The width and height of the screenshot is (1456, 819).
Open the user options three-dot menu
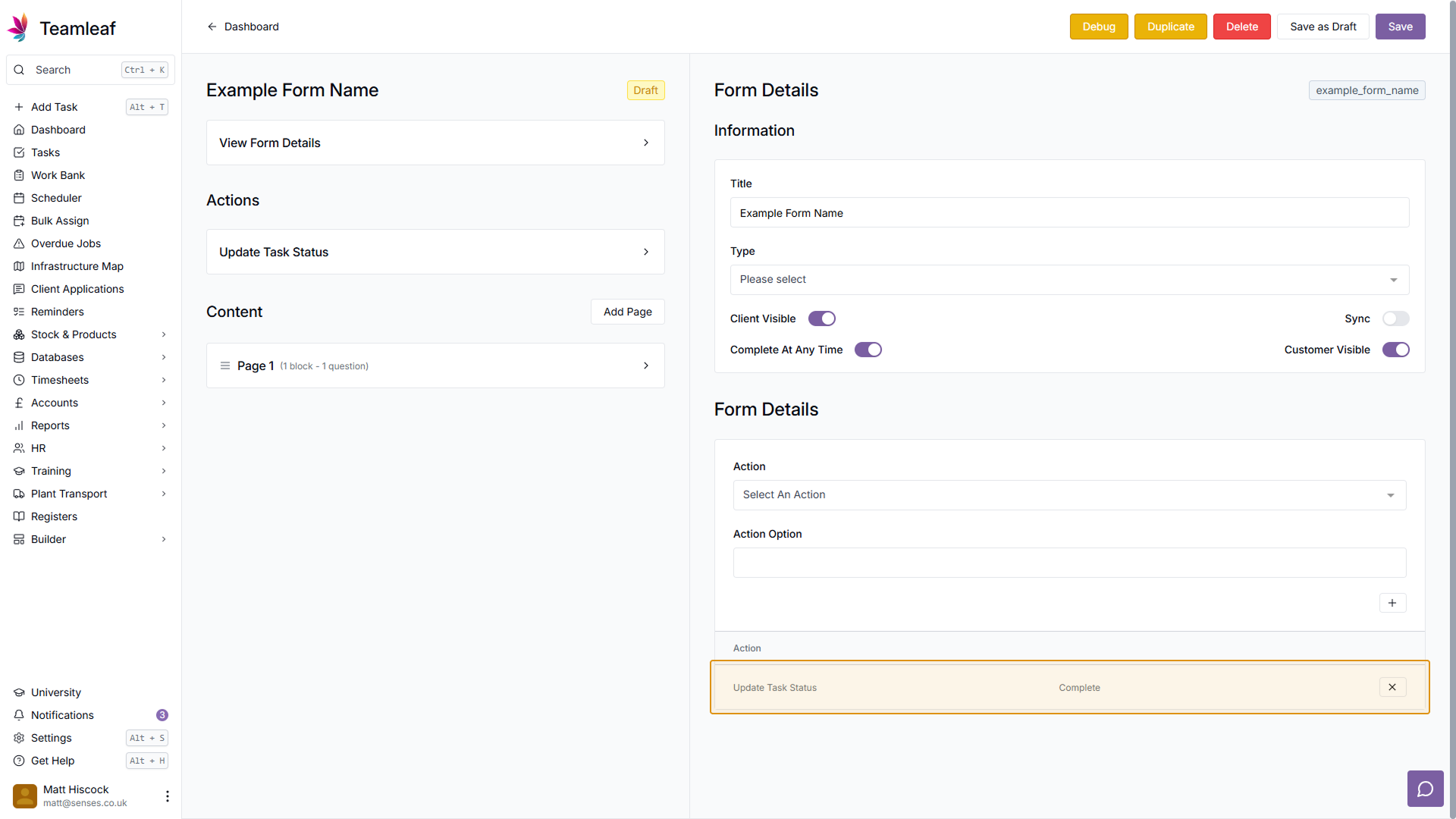(x=167, y=795)
